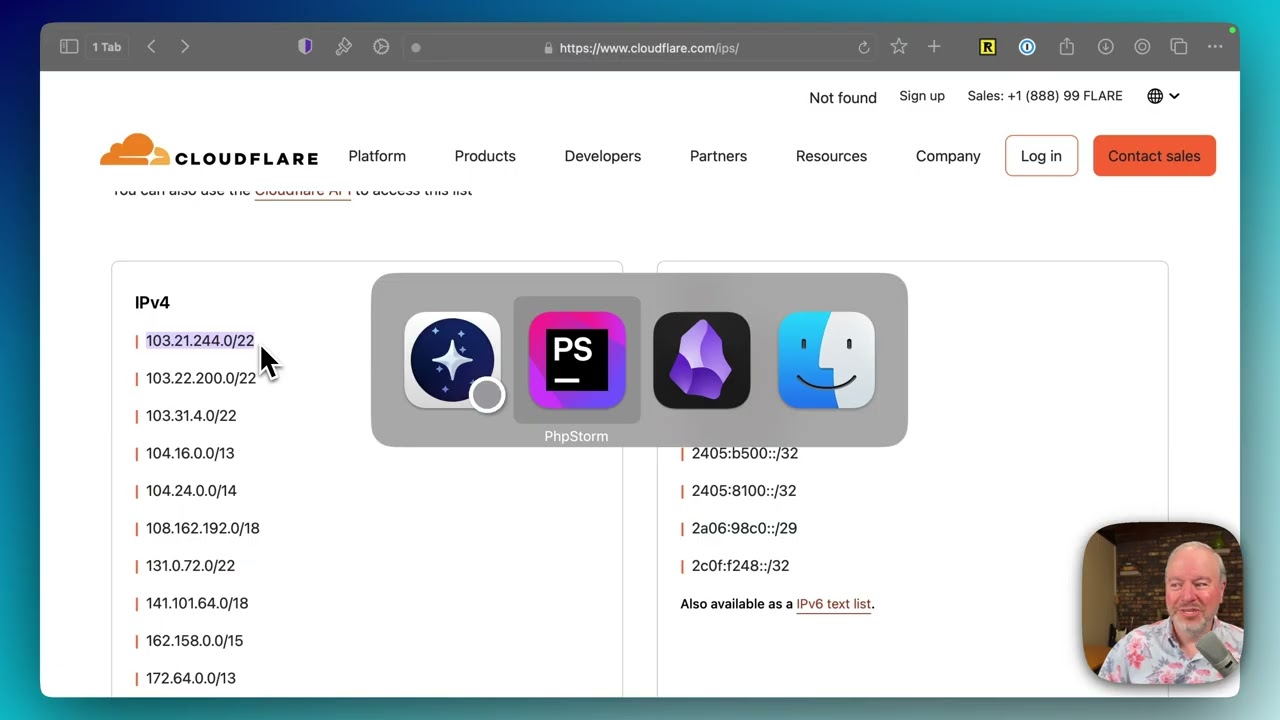Click the IPv4 entry 162.158.0.0/15
The width and height of the screenshot is (1280, 720).
click(x=194, y=641)
